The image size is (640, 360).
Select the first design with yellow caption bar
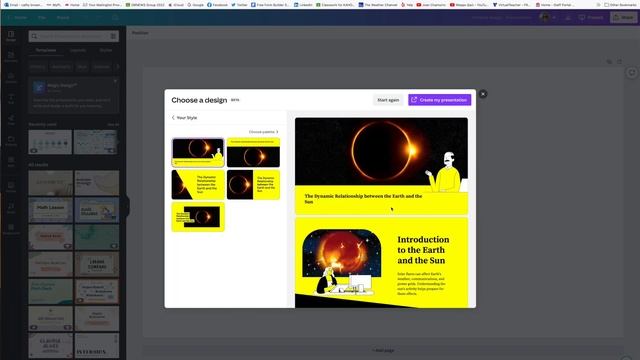tap(198, 153)
